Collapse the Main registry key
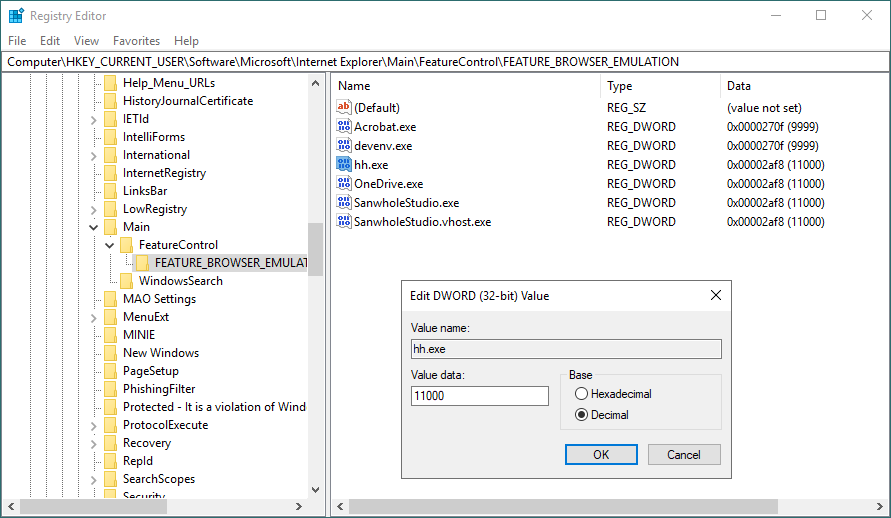This screenshot has height=518, width=891. click(x=94, y=227)
